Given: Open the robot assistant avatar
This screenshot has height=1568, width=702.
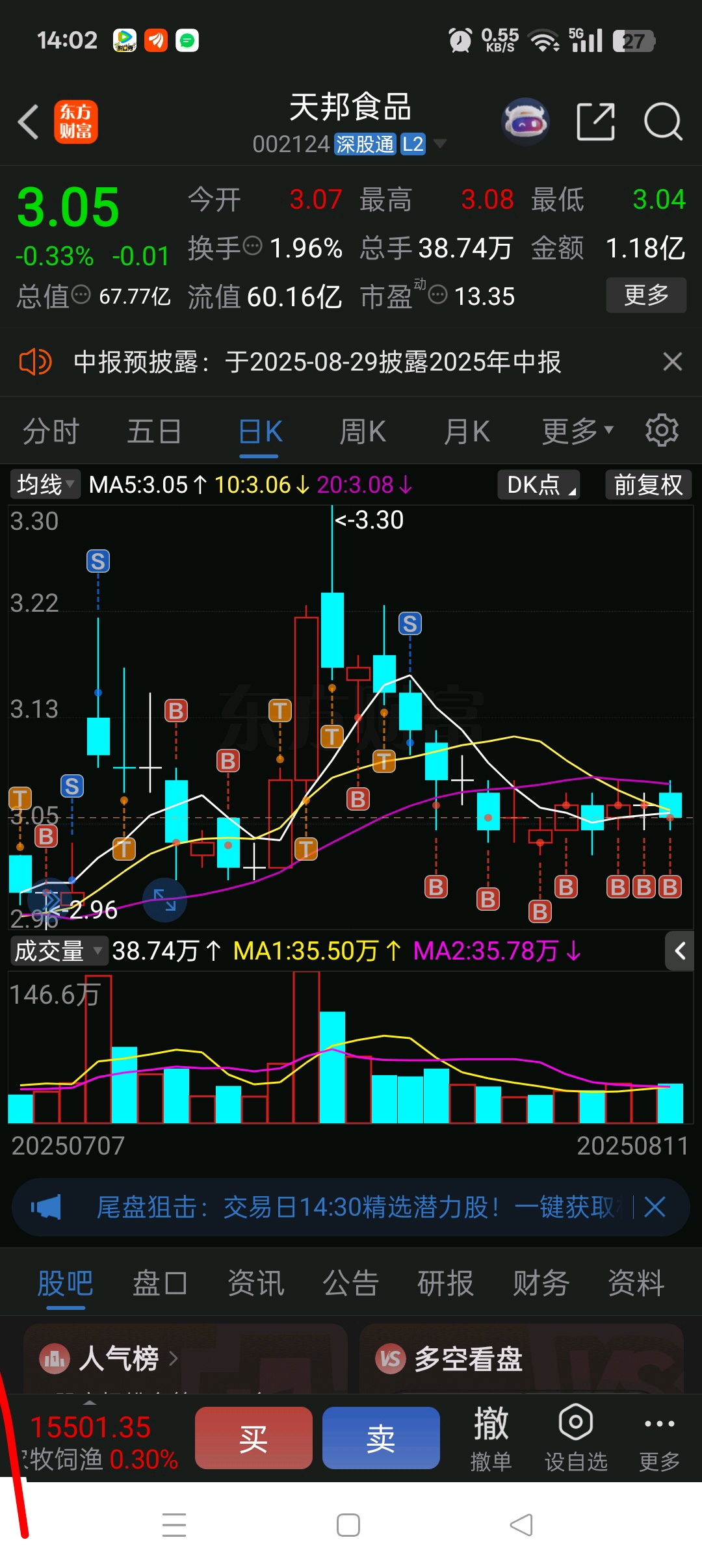Looking at the screenshot, I should (525, 121).
